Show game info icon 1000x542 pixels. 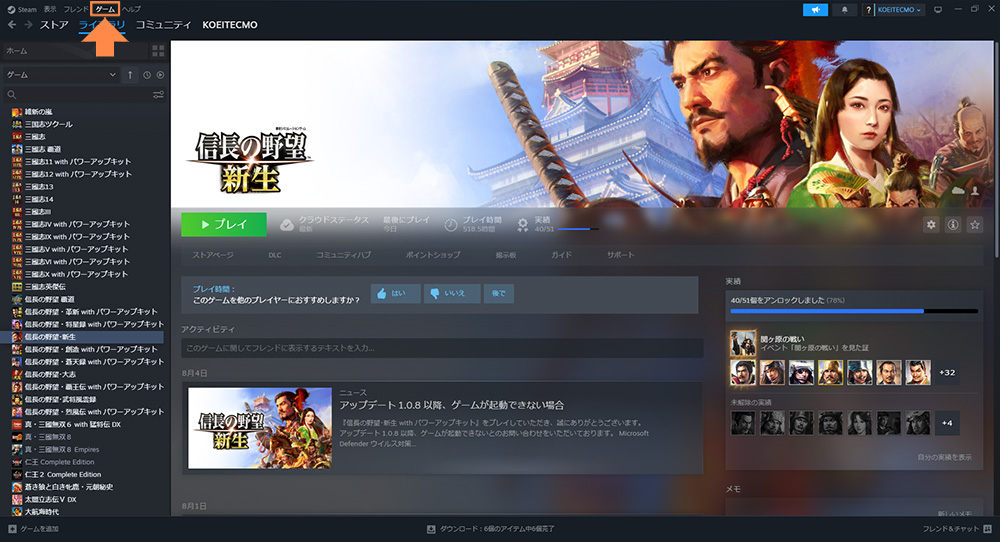[953, 225]
